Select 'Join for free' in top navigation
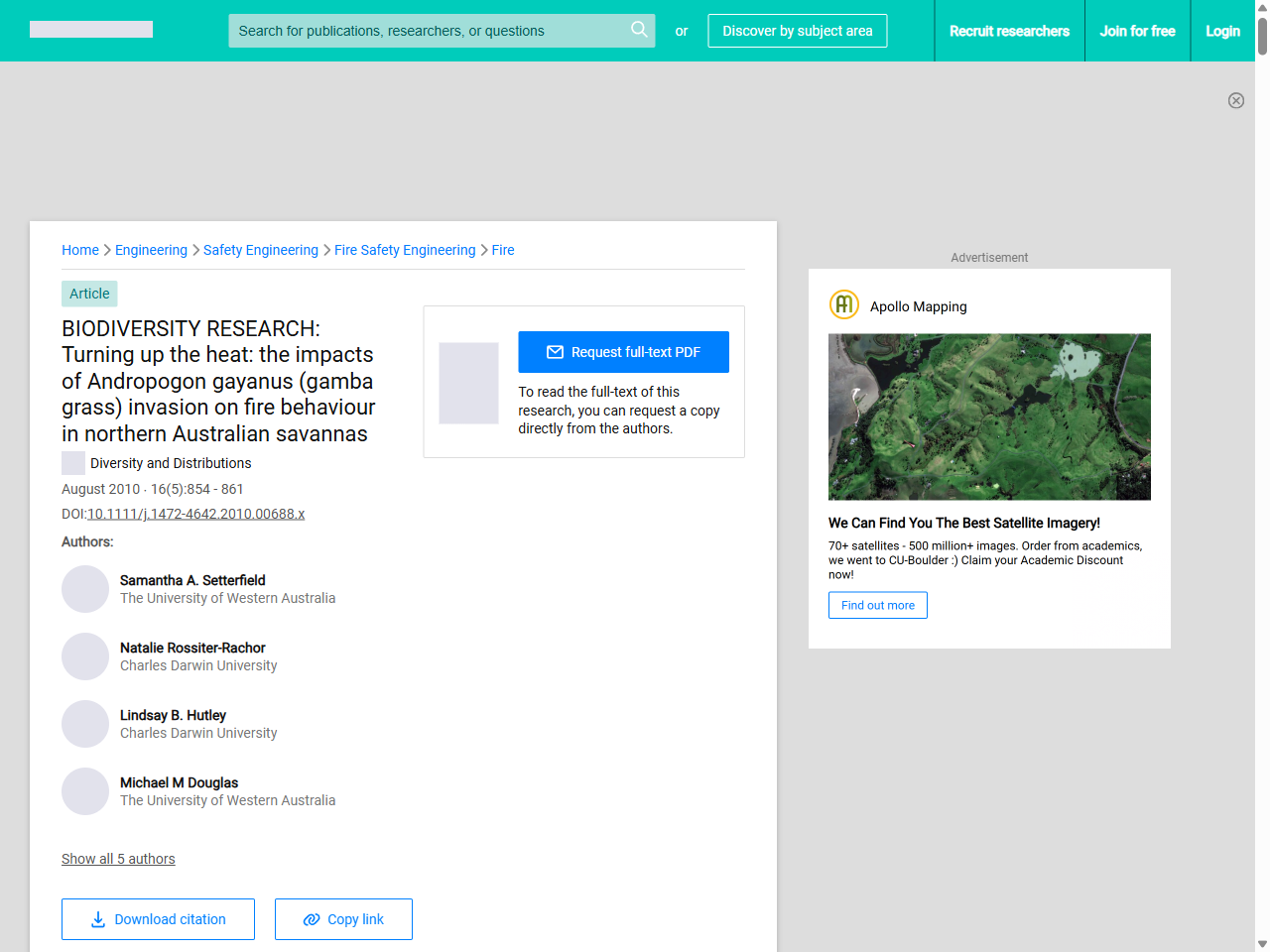The image size is (1270, 952). coord(1138,31)
